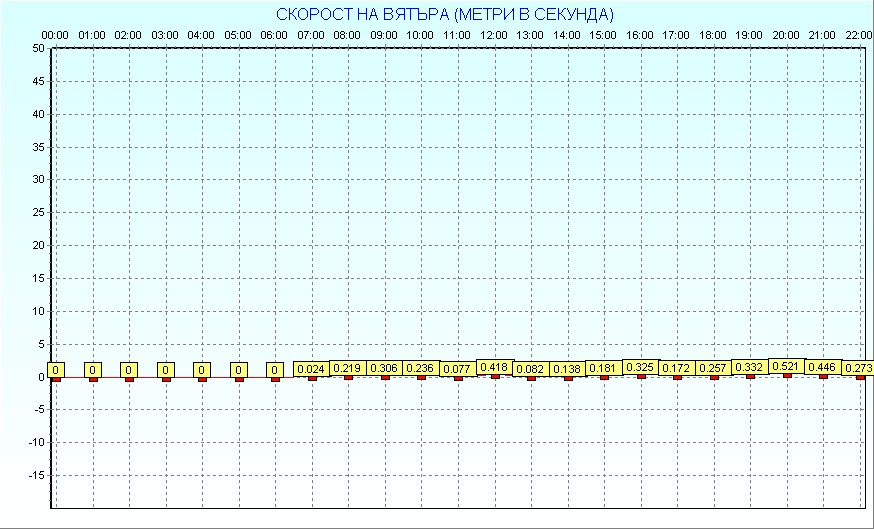874x529 pixels.
Task: Click the 12:00 time axis label
Action: (494, 35)
